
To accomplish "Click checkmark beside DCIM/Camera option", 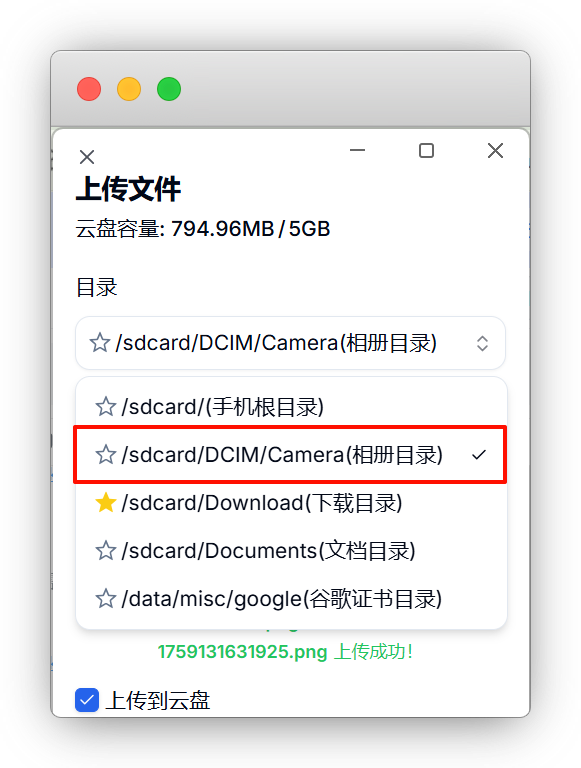I will (x=479, y=455).
